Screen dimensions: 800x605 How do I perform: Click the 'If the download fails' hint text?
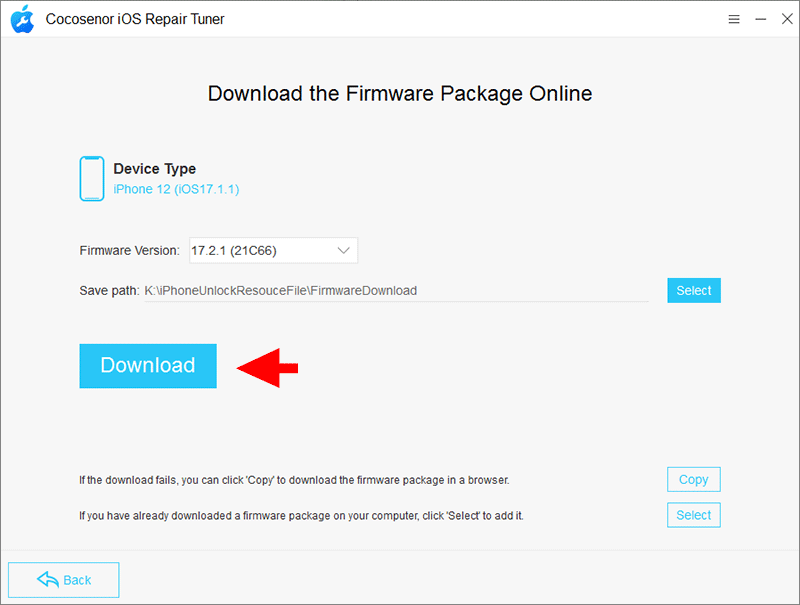[x=294, y=480]
